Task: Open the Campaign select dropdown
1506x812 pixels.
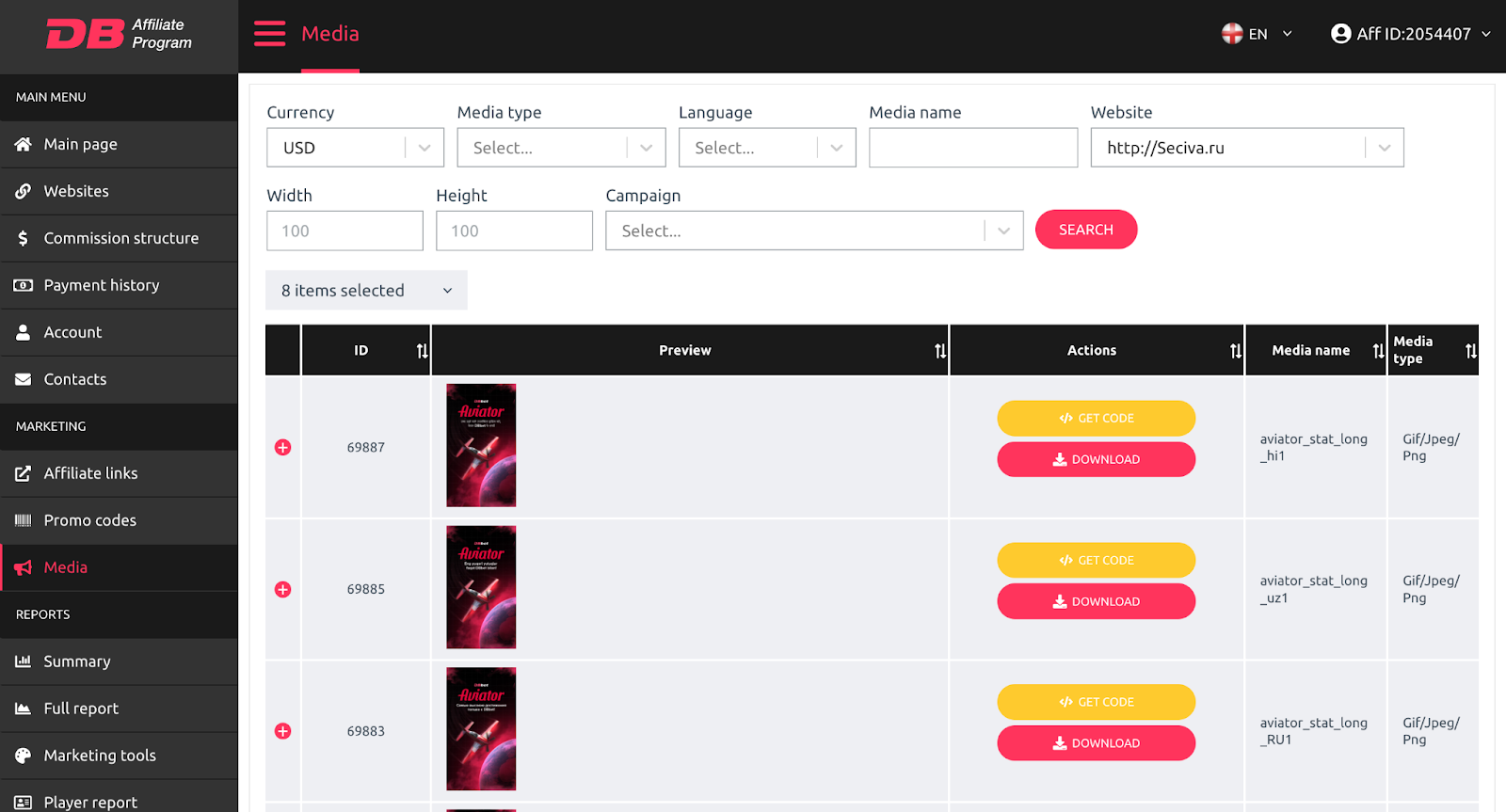Action: [x=814, y=231]
